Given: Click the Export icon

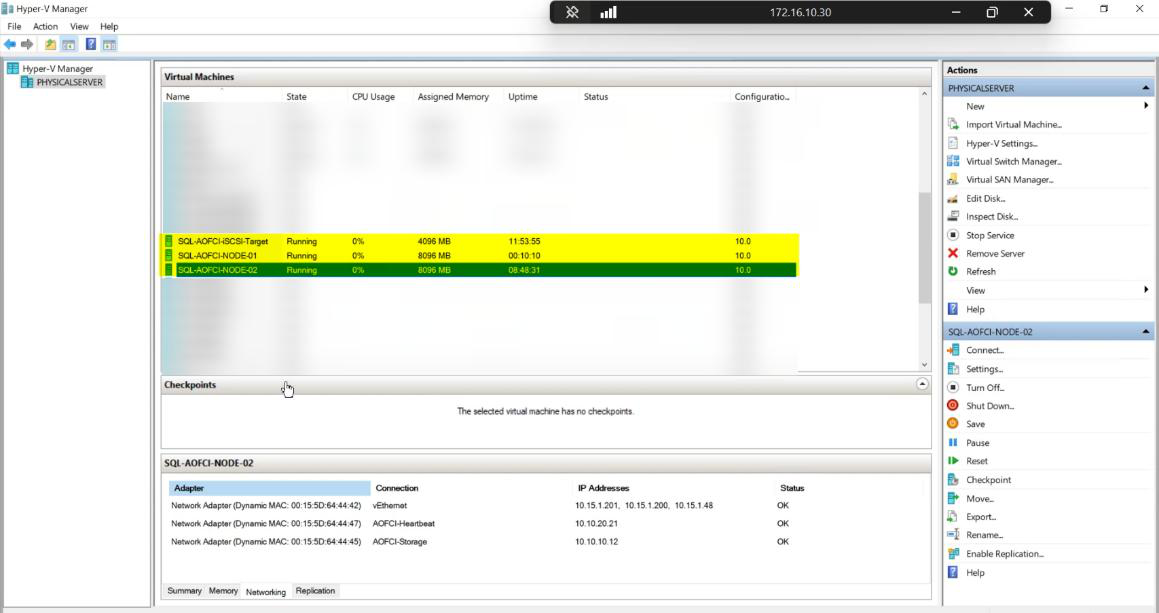Looking at the screenshot, I should [x=953, y=516].
